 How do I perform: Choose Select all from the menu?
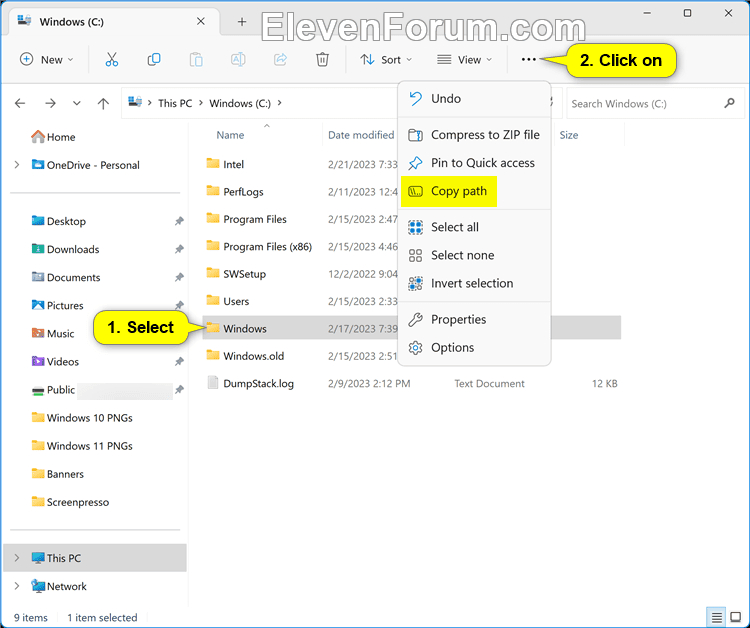pos(474,227)
